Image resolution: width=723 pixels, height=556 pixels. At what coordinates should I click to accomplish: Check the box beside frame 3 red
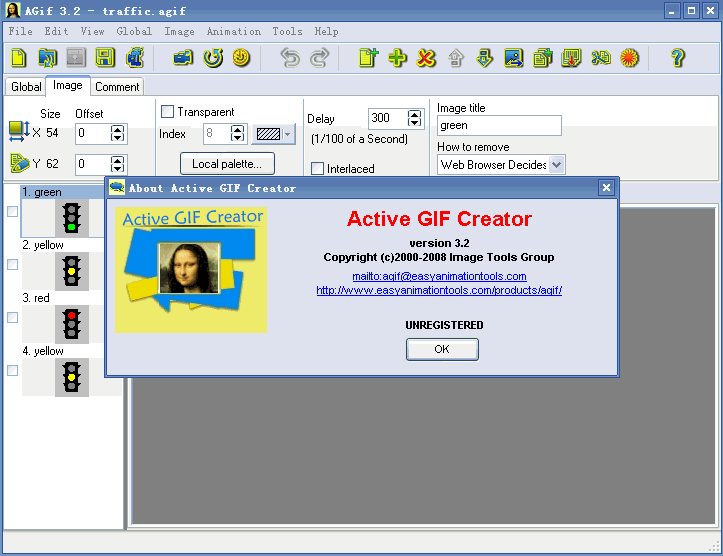[12, 318]
